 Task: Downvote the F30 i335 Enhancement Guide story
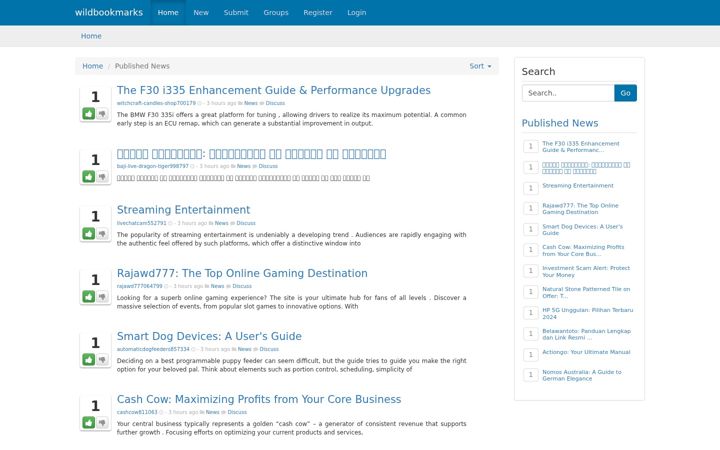tap(102, 113)
